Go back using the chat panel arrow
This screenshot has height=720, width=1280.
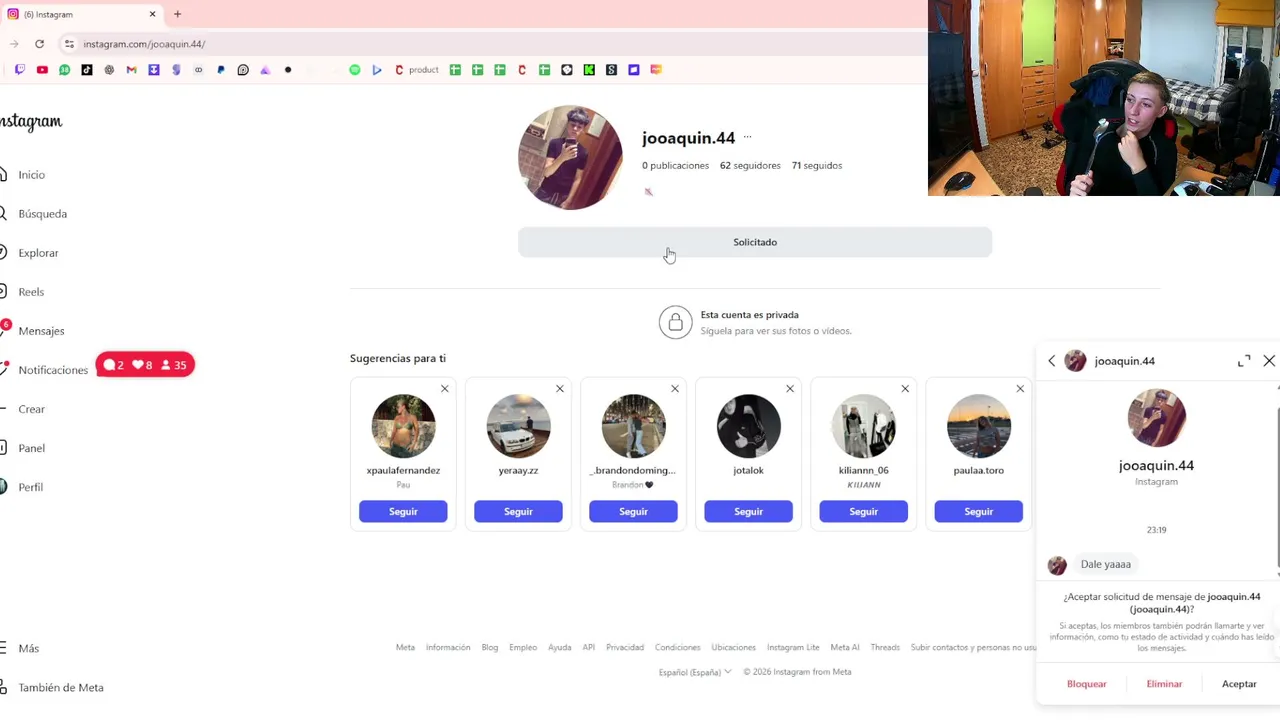pos(1051,361)
